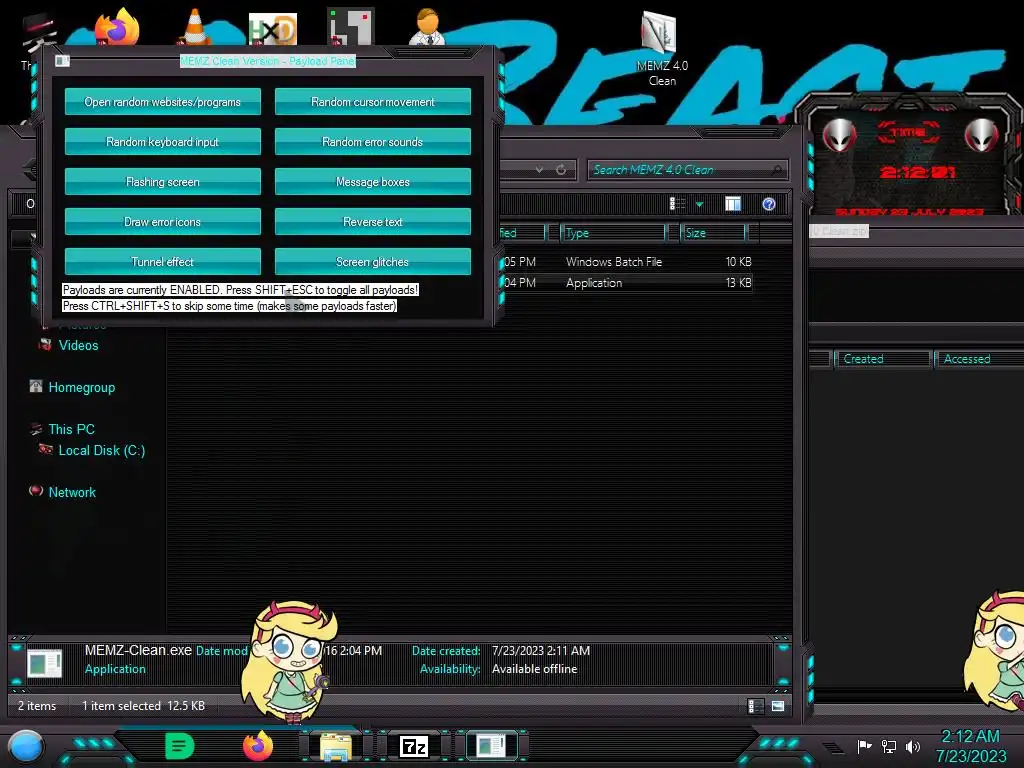This screenshot has height=768, width=1024.
Task: Select the MEMZ 4.0 Clean desktop folder
Action: (662, 49)
